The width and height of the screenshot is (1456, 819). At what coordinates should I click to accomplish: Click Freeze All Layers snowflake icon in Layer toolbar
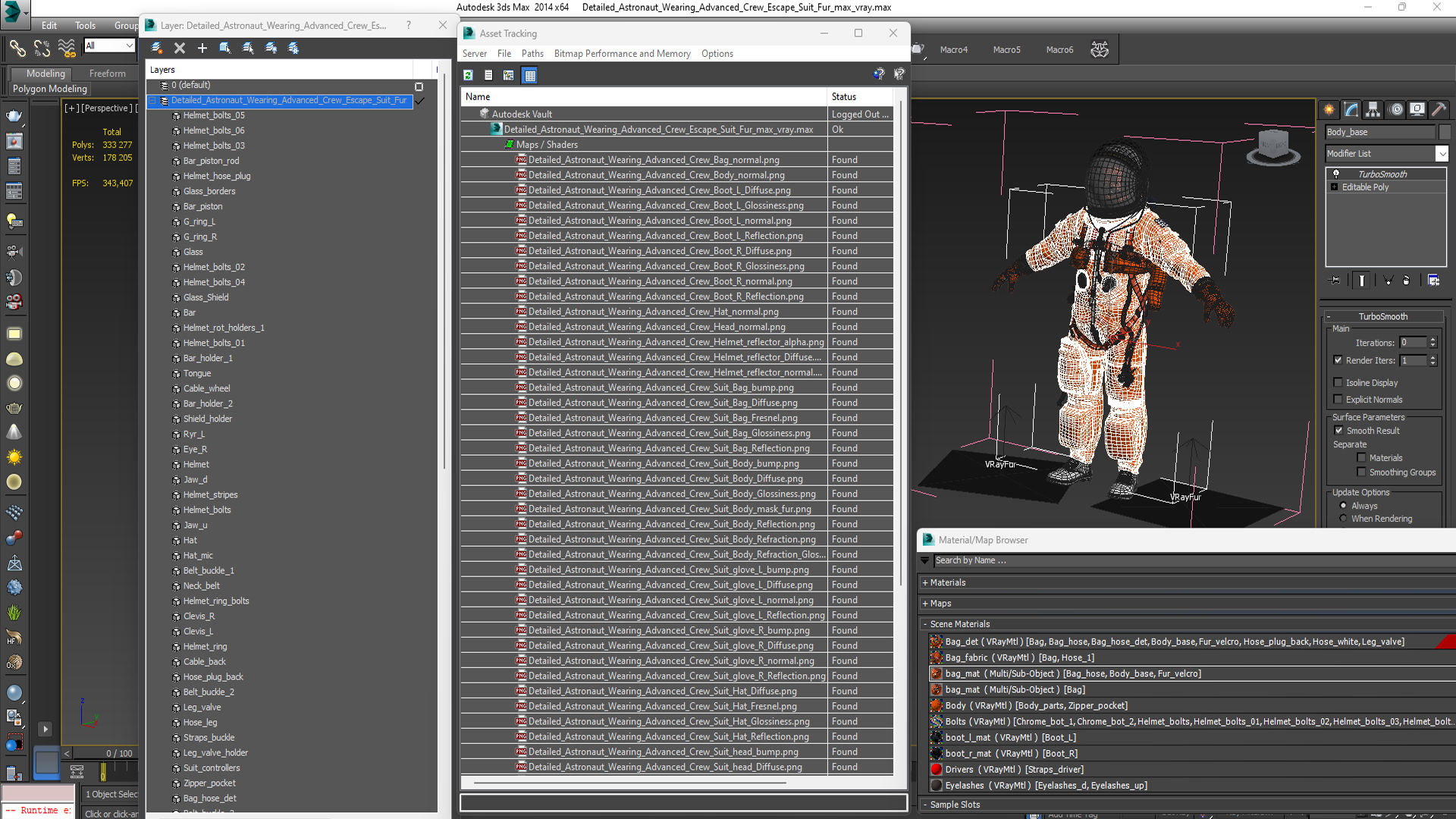tap(293, 48)
